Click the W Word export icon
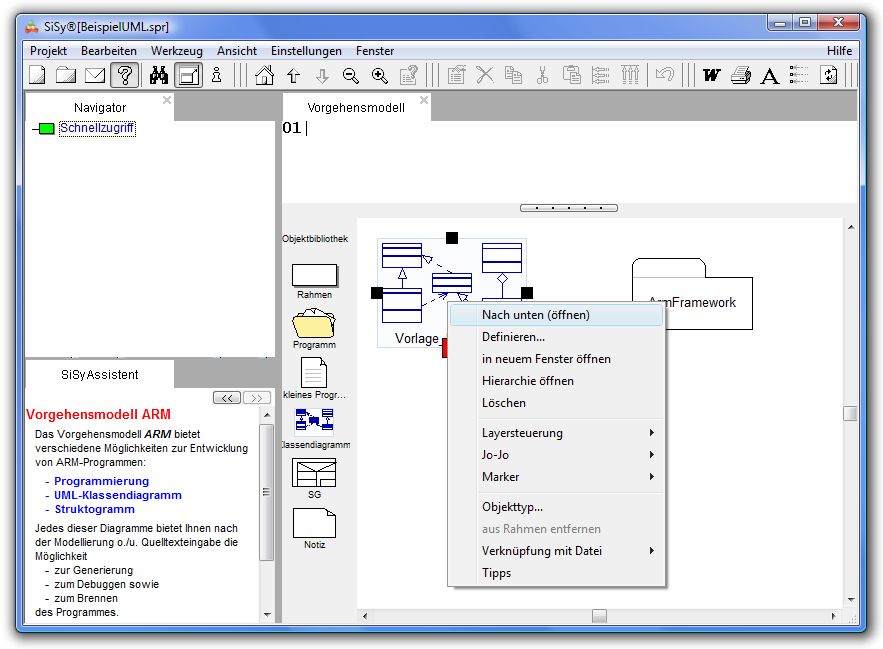 tap(712, 75)
